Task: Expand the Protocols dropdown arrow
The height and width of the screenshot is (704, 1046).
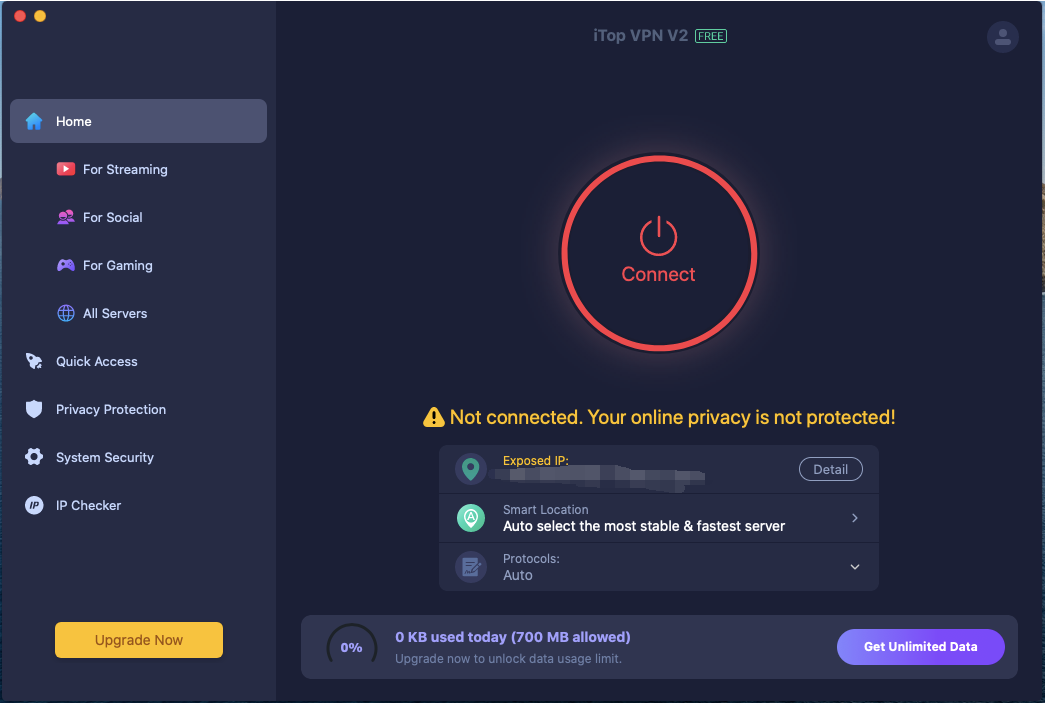Action: tap(855, 567)
